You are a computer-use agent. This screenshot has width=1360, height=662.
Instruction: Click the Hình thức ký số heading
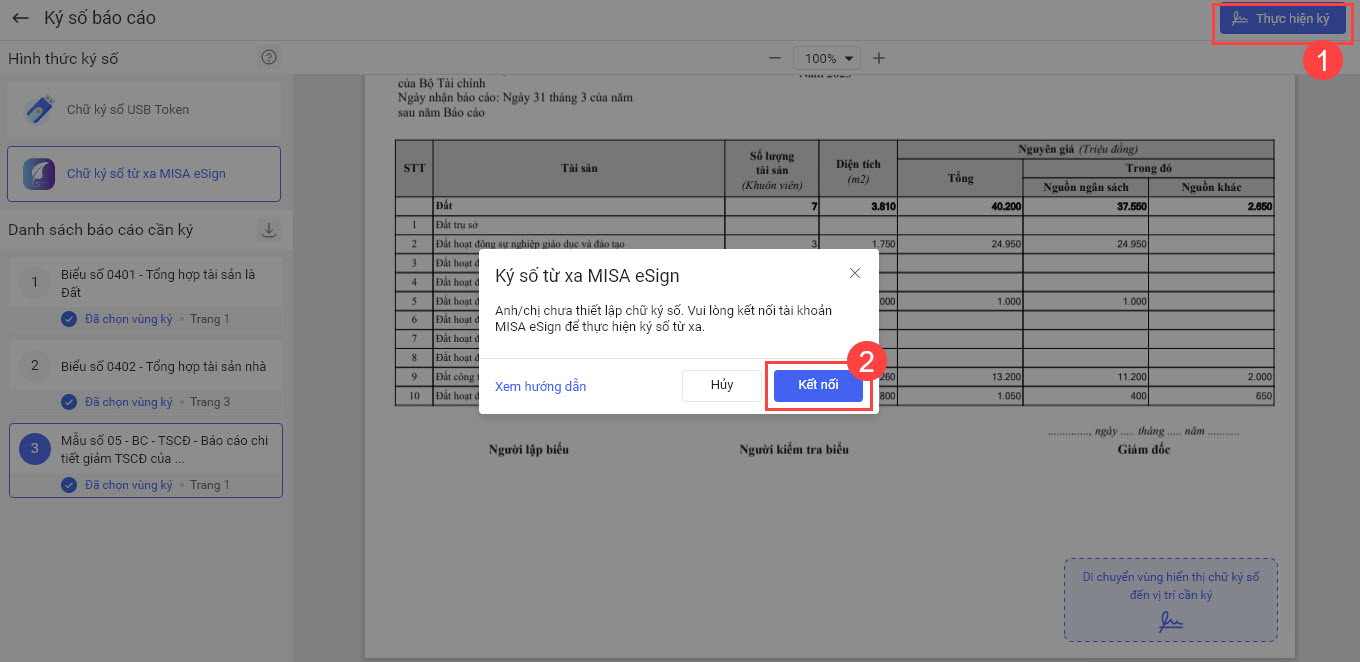63,58
